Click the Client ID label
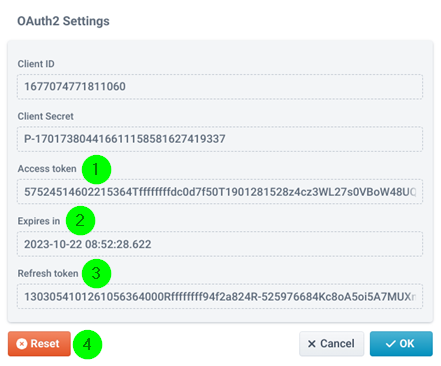This screenshot has width=441, height=366. point(36,64)
